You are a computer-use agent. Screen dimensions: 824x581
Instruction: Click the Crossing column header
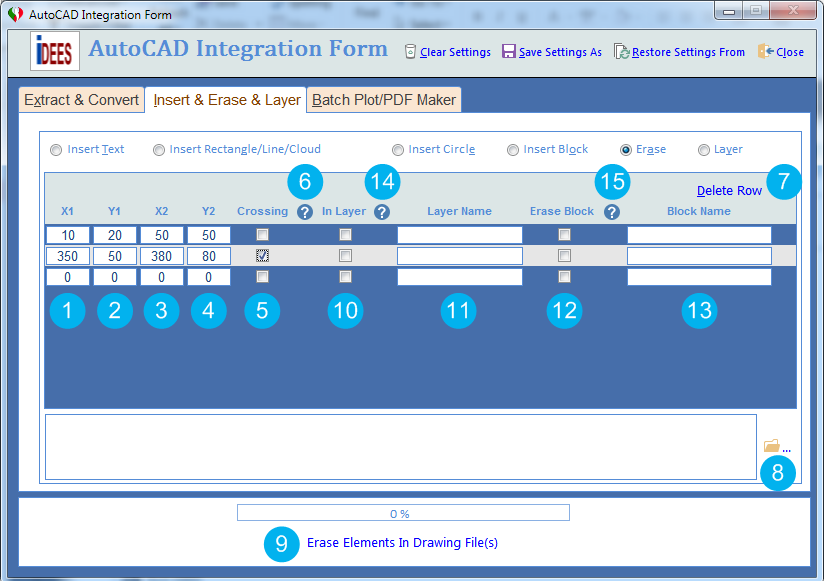[x=262, y=211]
